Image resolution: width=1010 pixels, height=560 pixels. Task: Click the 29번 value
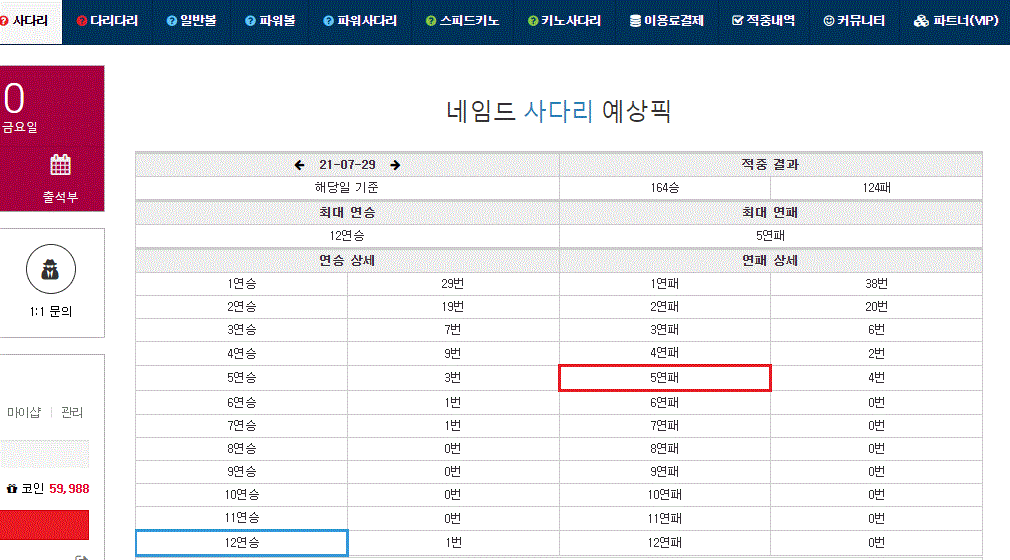[453, 284]
